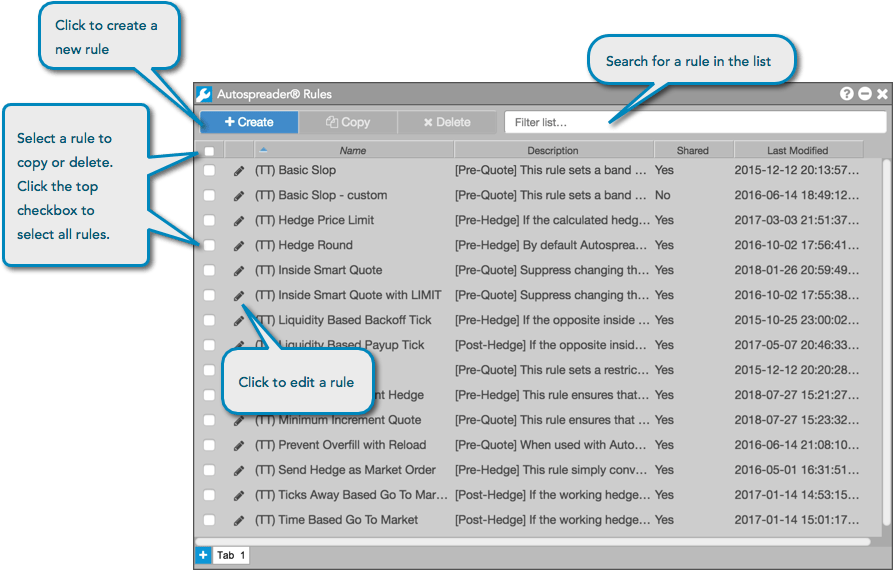The height and width of the screenshot is (572, 896).
Task: Check the box for Liquidity Based Backoff Tick
Action: coord(209,321)
